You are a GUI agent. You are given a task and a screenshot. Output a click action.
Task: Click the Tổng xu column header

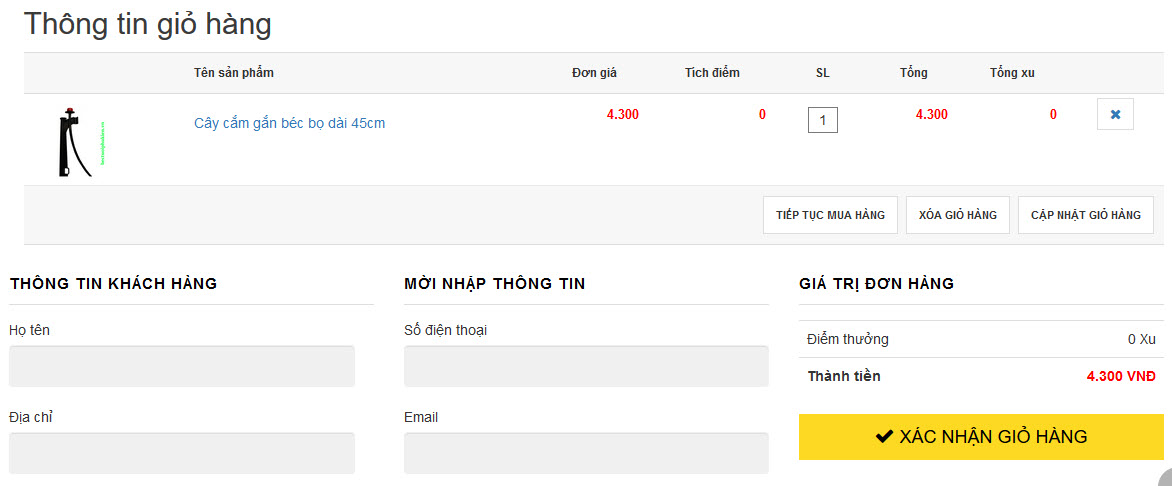pyautogui.click(x=1012, y=73)
